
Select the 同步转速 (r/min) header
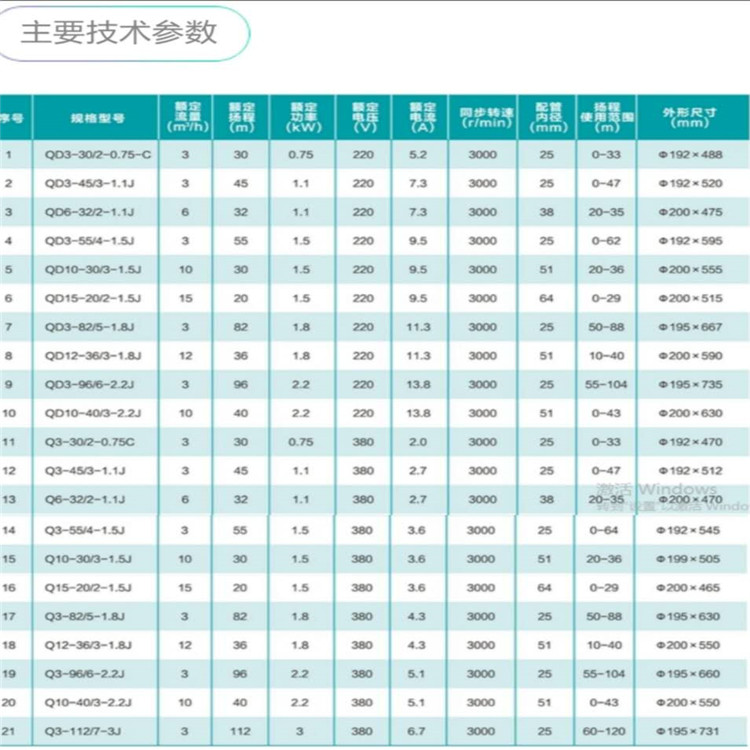481,117
